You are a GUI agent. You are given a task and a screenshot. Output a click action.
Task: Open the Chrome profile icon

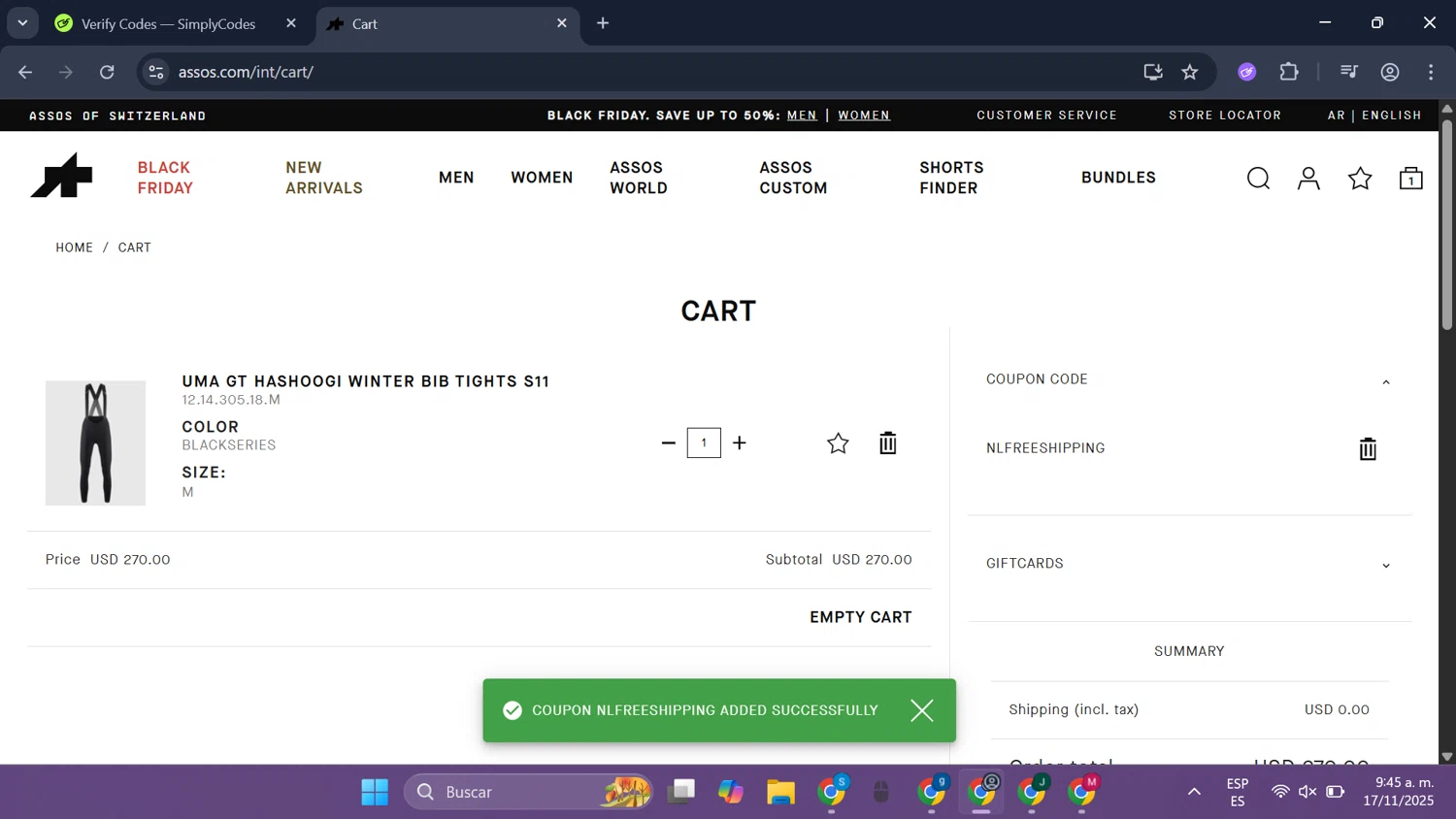[1390, 72]
